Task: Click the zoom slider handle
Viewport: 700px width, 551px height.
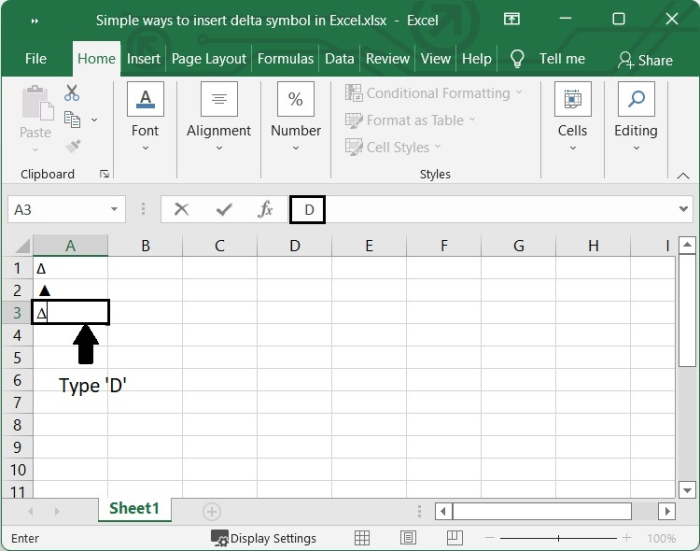Action: coord(558,538)
